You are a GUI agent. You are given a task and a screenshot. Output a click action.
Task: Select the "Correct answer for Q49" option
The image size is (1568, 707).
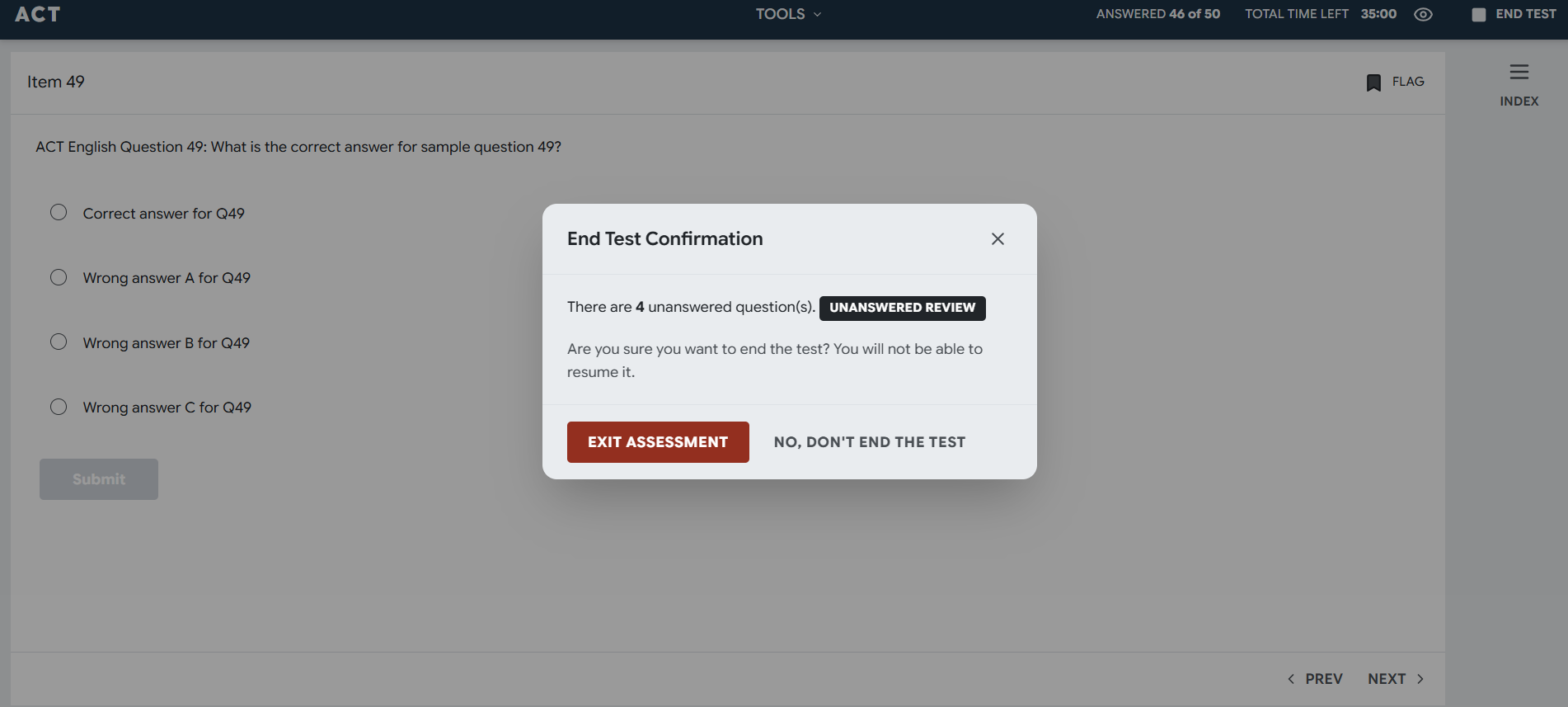(59, 213)
